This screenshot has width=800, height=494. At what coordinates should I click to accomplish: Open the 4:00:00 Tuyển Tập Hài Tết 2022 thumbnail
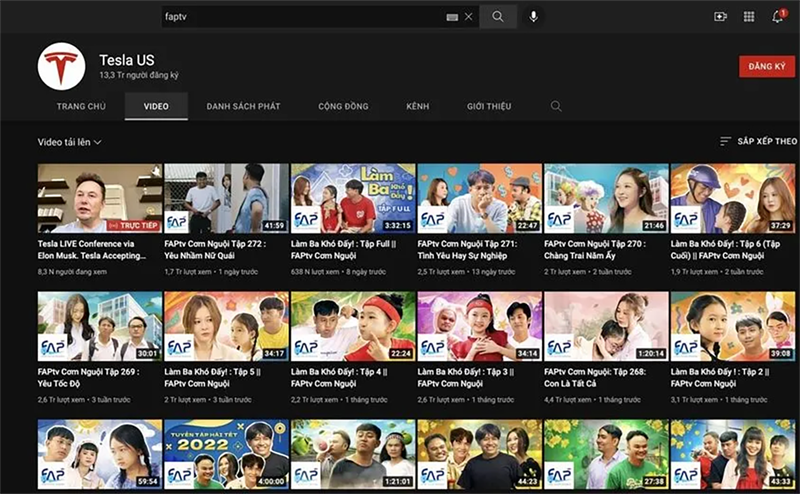pos(226,454)
